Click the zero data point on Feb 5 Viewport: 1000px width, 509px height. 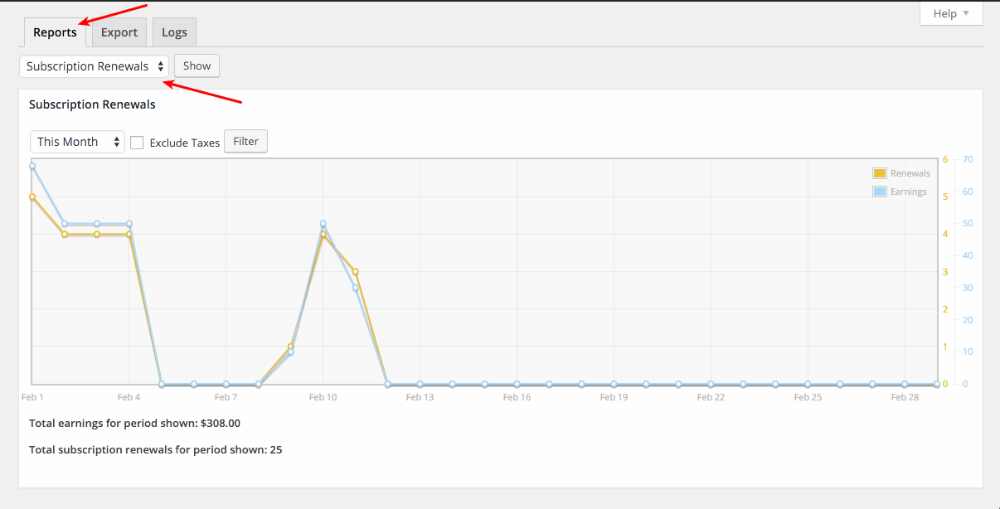tap(161, 384)
